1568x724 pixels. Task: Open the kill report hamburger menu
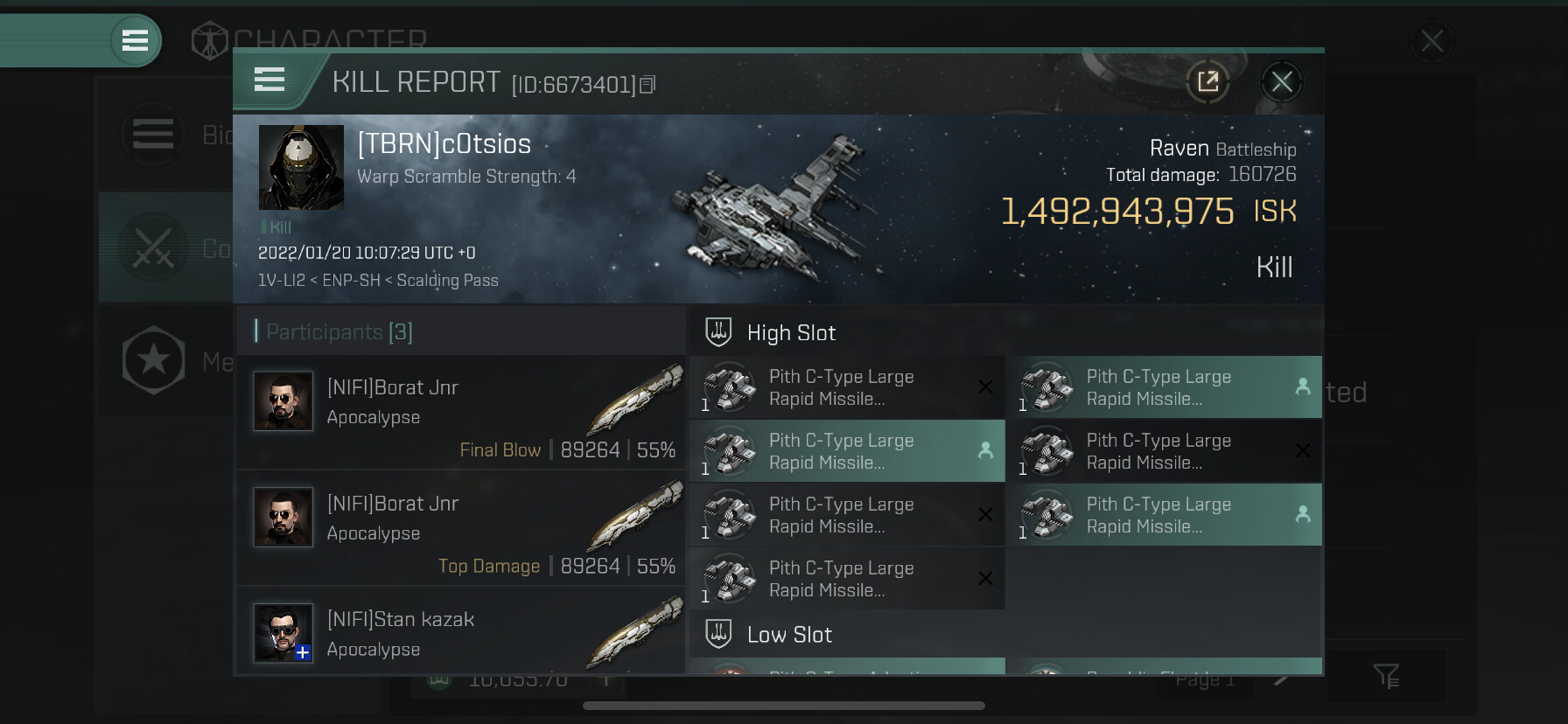(269, 80)
